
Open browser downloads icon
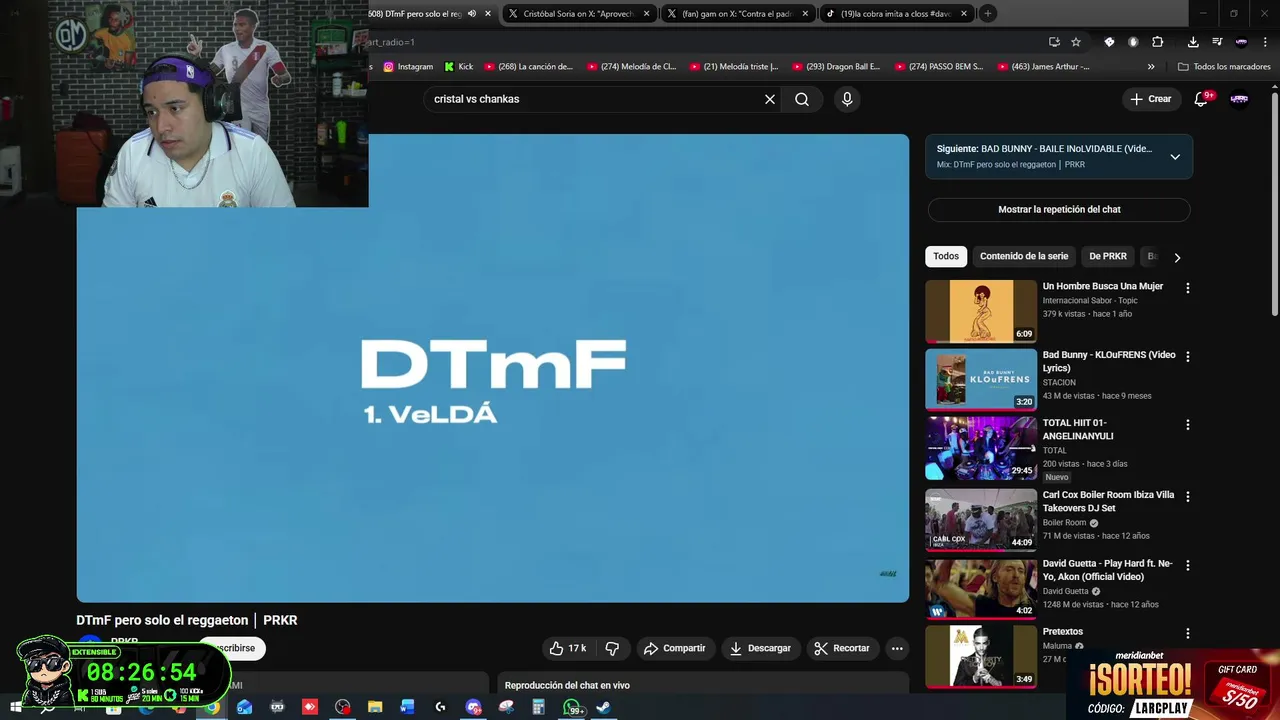tap(1193, 42)
